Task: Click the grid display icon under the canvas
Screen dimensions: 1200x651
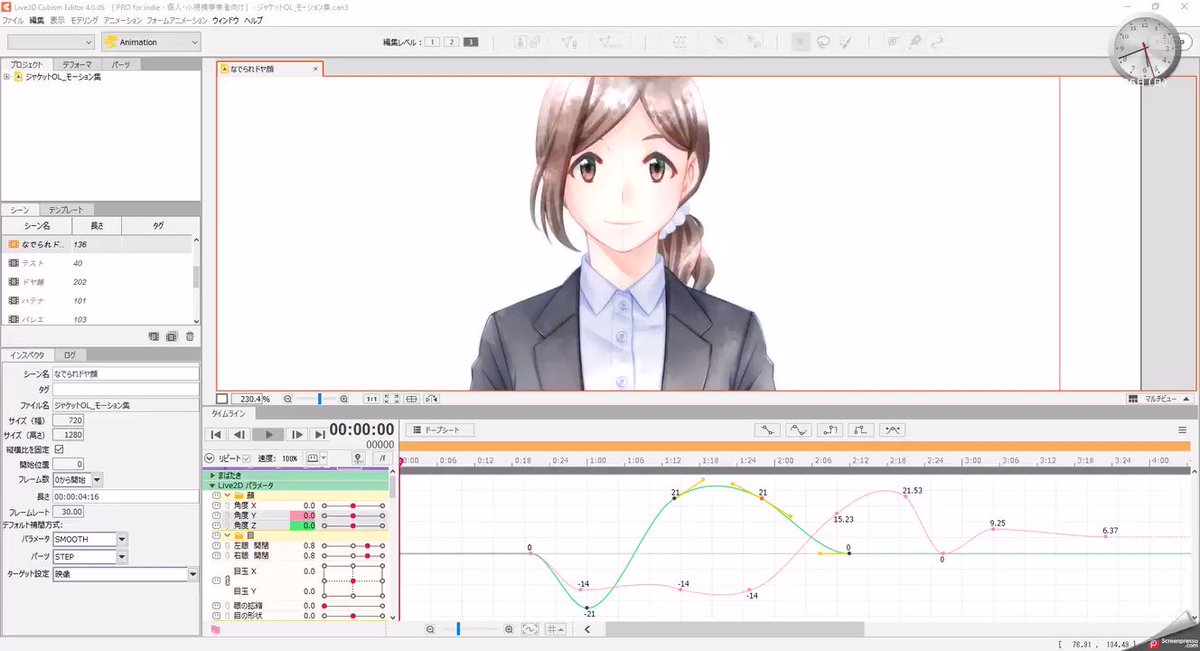Action: tap(412, 400)
